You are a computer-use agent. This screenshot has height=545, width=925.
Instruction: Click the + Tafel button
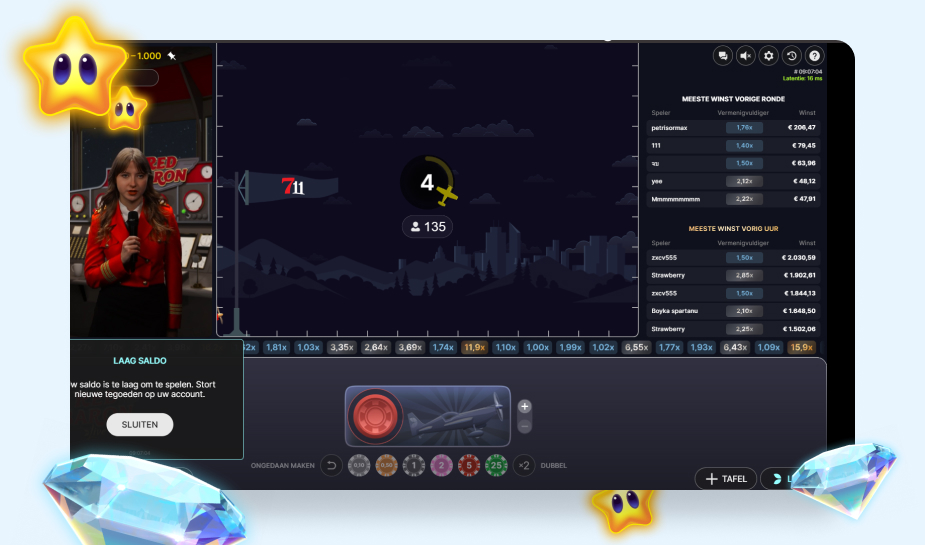click(x=726, y=479)
